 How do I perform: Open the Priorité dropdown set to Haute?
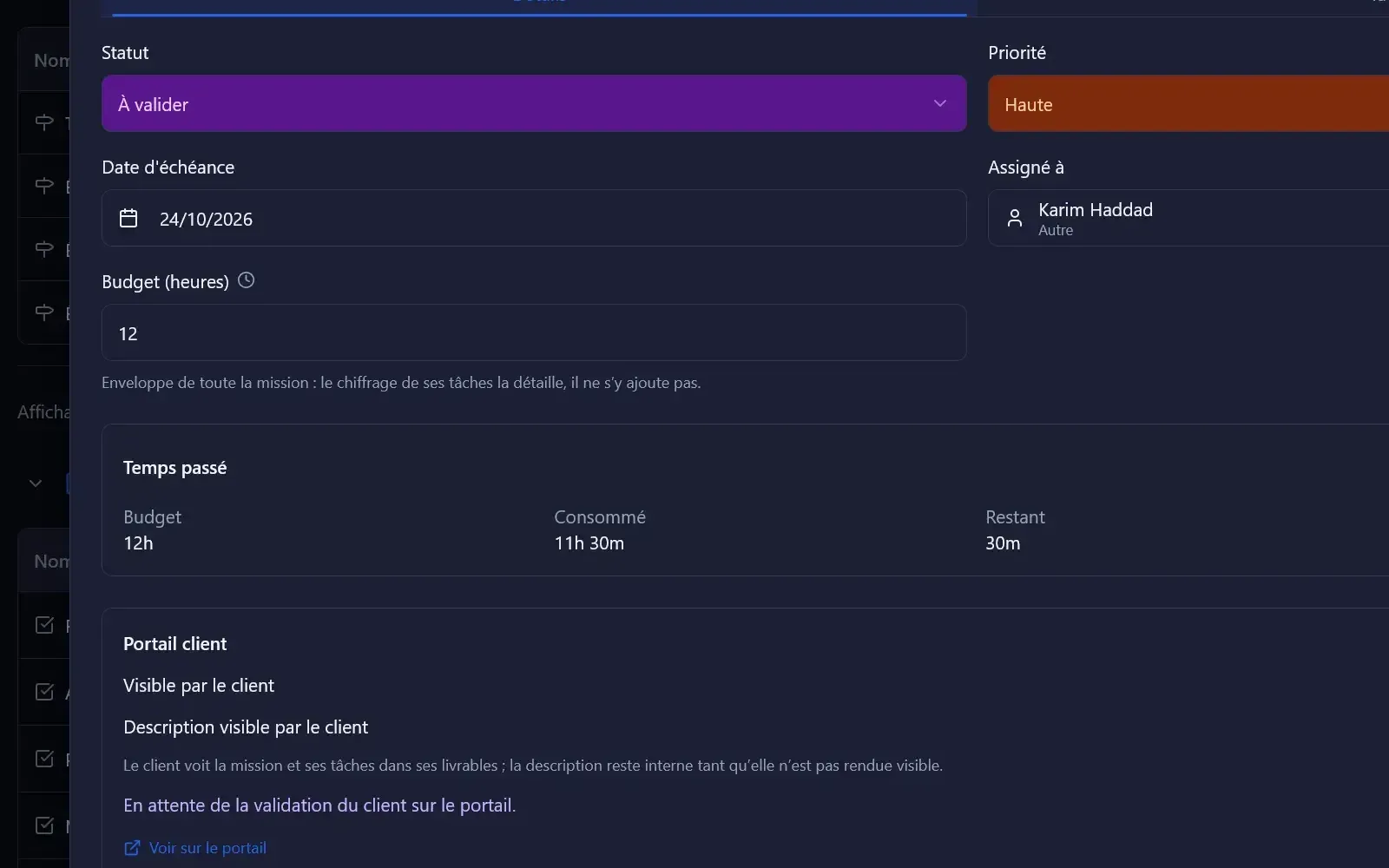point(1188,103)
